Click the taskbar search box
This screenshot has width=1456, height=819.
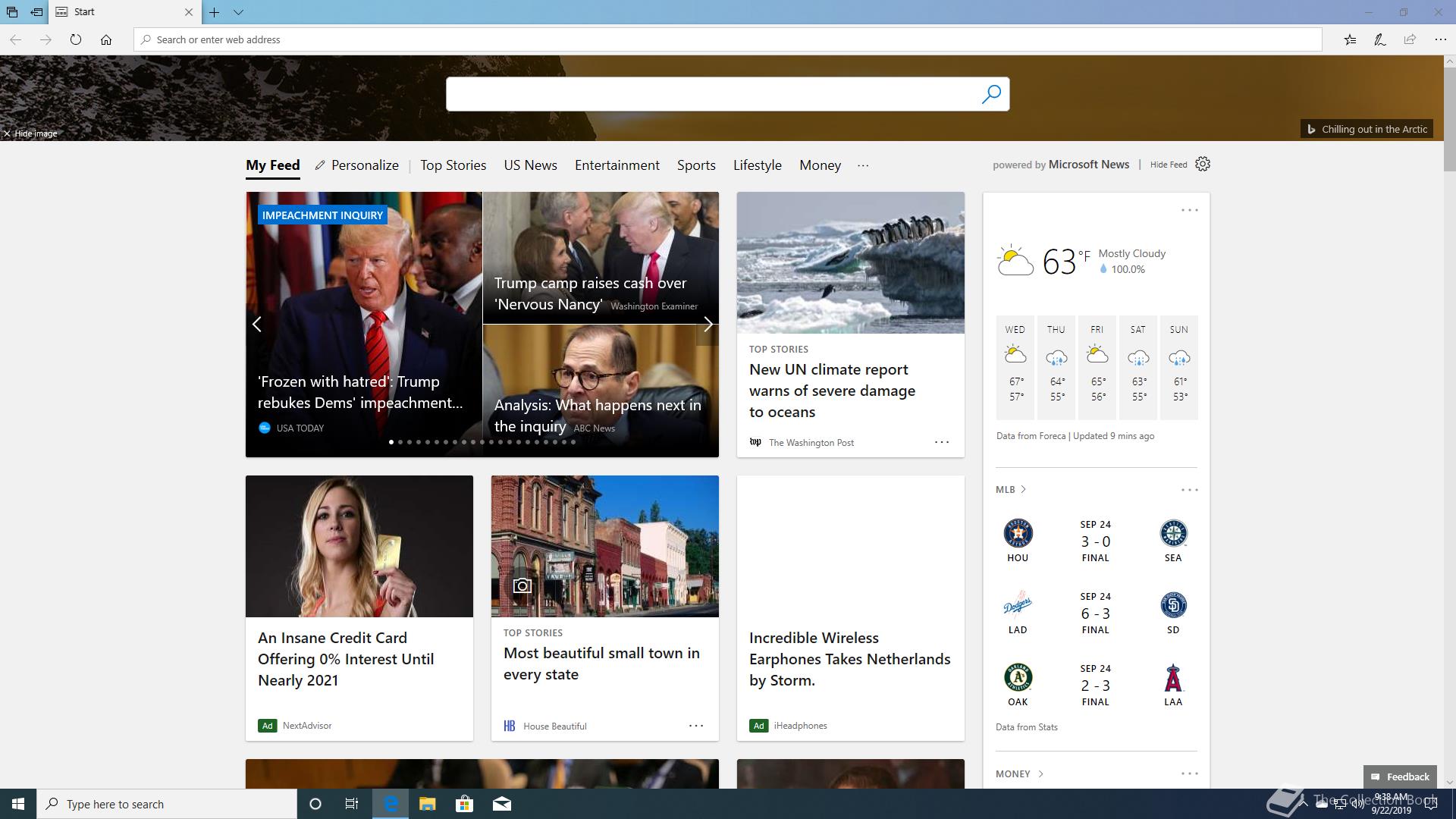pos(167,804)
